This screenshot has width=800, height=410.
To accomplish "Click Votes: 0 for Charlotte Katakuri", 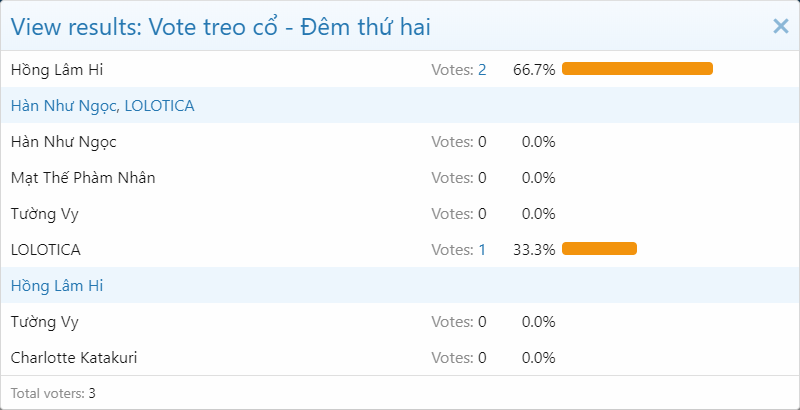I will (458, 358).
